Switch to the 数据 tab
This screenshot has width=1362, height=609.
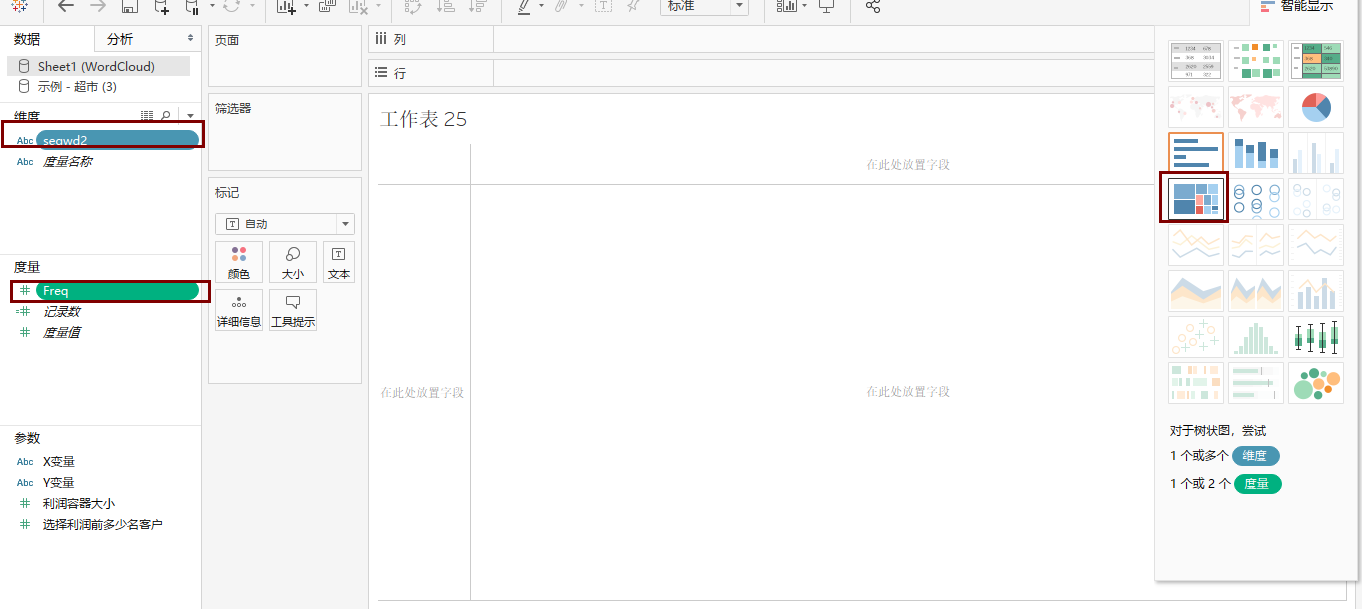pyautogui.click(x=47, y=39)
